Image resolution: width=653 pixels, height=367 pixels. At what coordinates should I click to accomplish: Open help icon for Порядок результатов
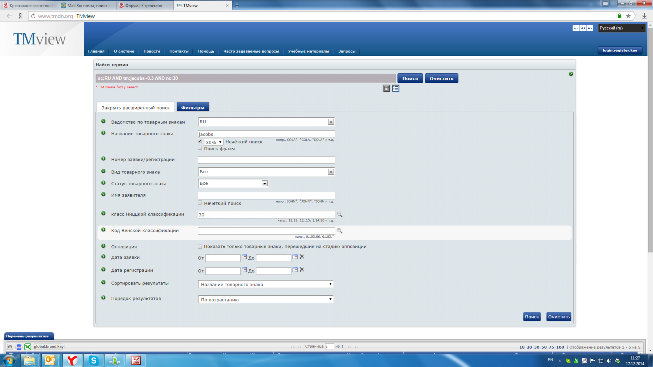103,298
